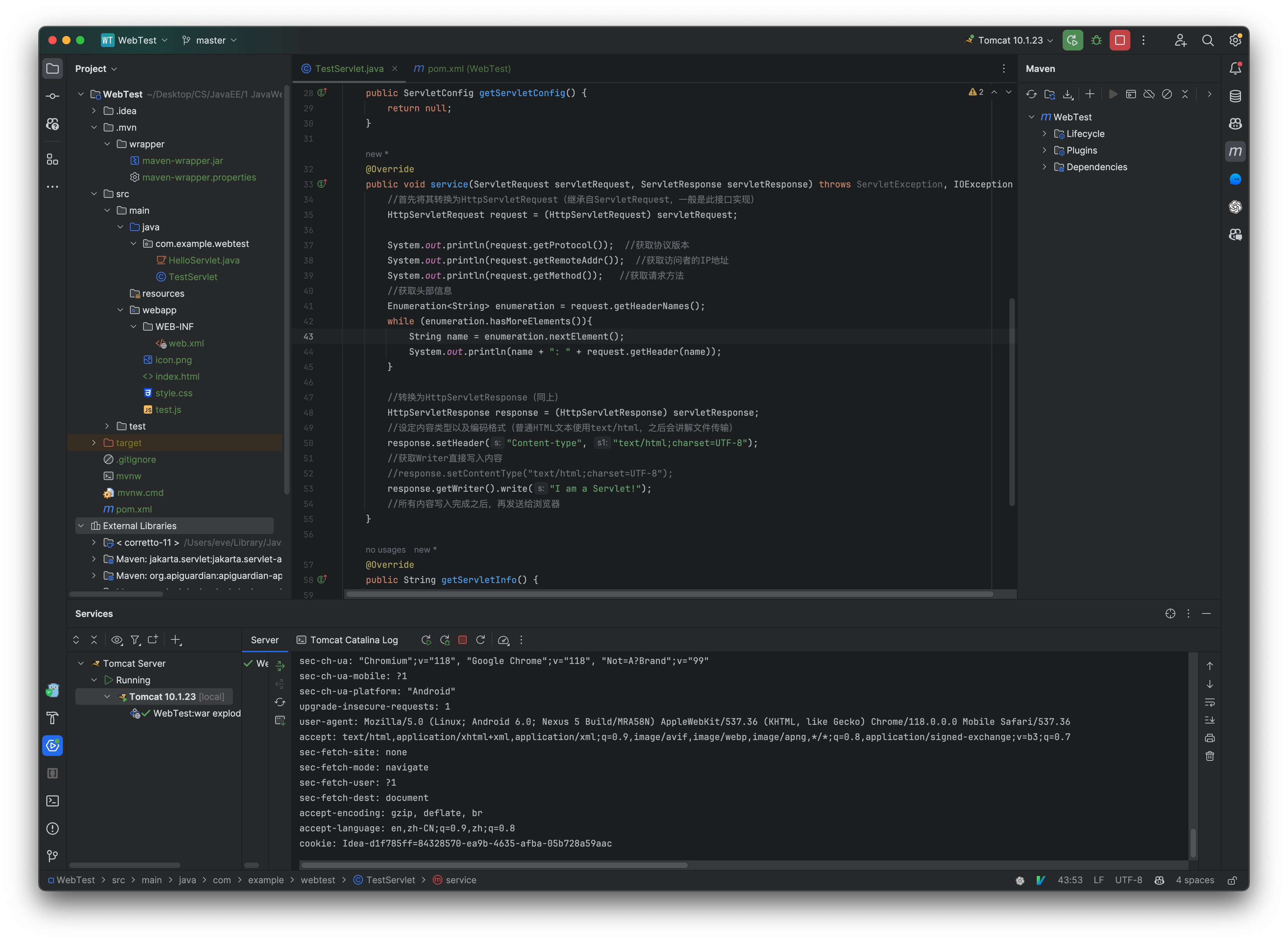Image resolution: width=1288 pixels, height=942 pixels.
Task: Expand the Maven Lifecycle section
Action: click(1044, 133)
